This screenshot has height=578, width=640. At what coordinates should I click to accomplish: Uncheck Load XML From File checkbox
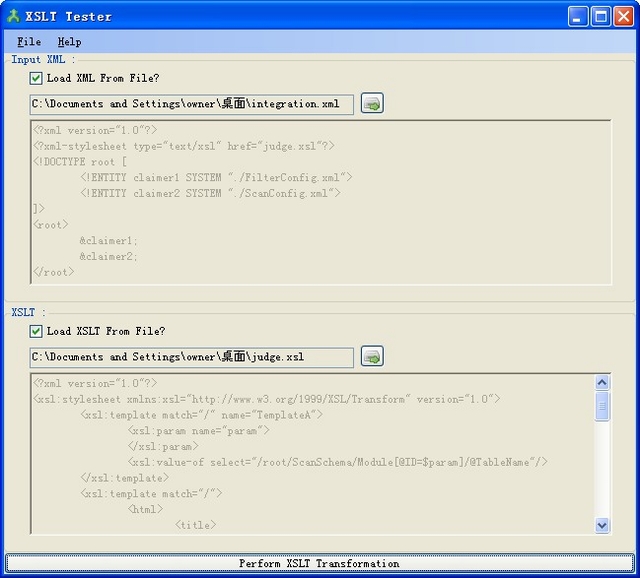tap(36, 78)
